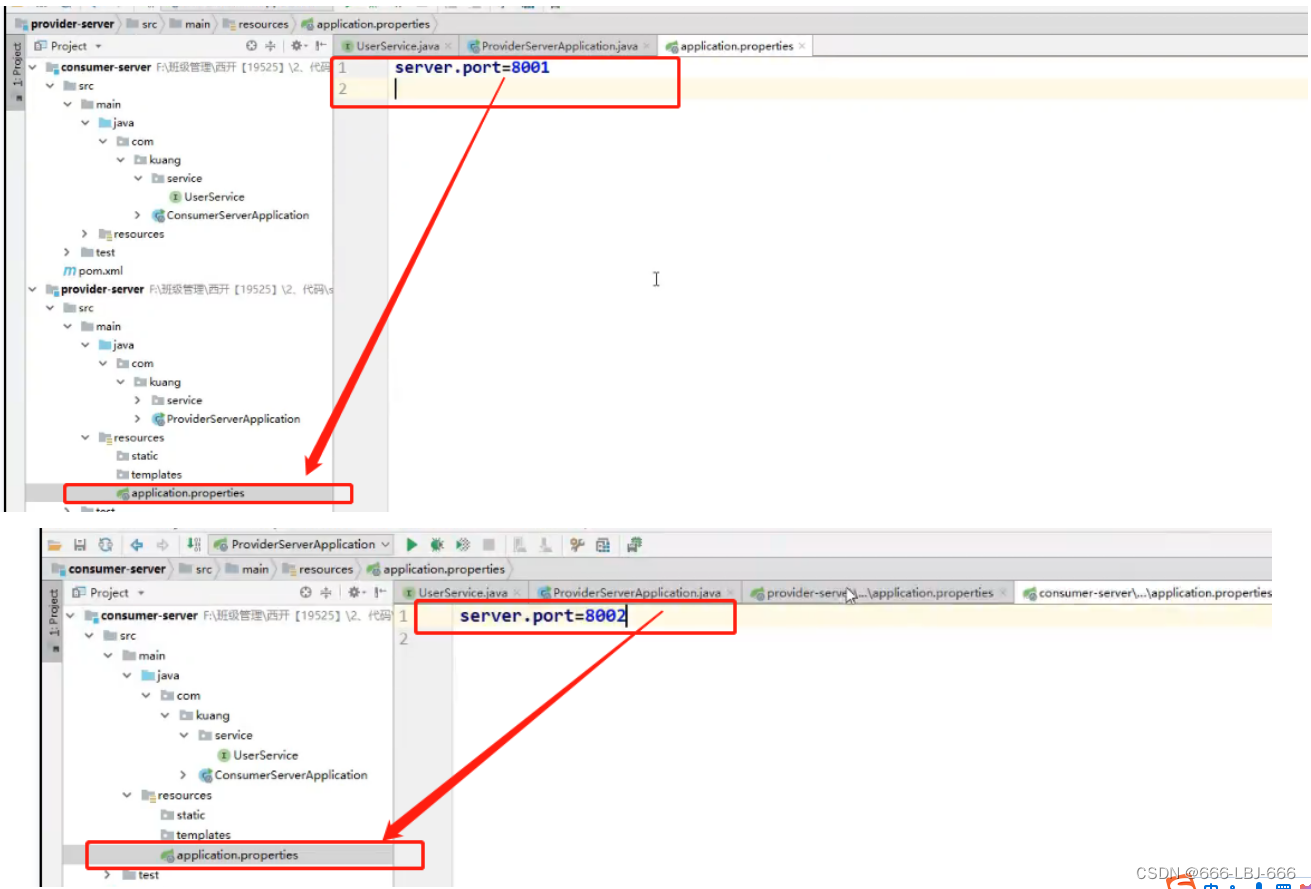Image resolution: width=1311 pixels, height=889 pixels.
Task: Click src breadcrumb in 8001 window
Action: click(140, 24)
